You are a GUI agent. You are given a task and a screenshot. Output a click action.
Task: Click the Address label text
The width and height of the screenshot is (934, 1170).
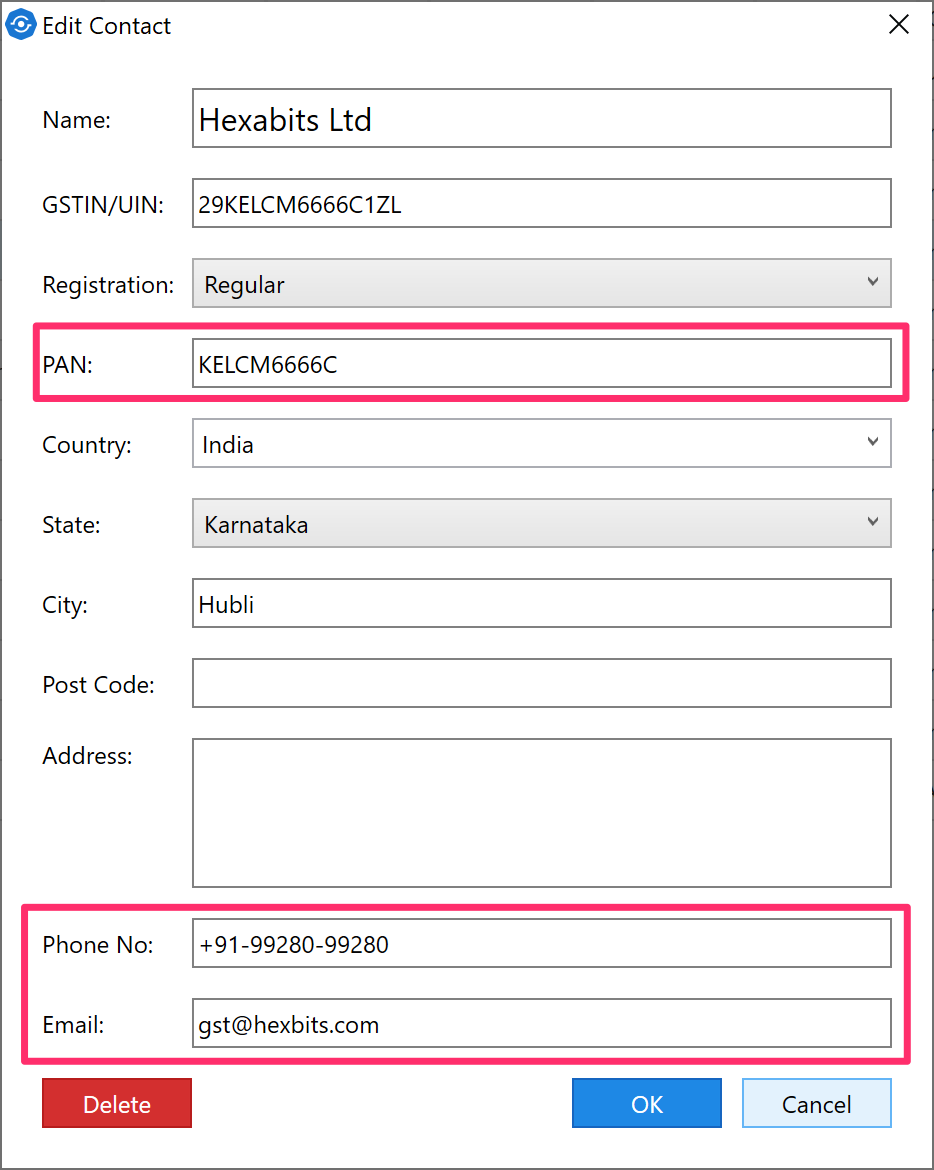coord(87,756)
